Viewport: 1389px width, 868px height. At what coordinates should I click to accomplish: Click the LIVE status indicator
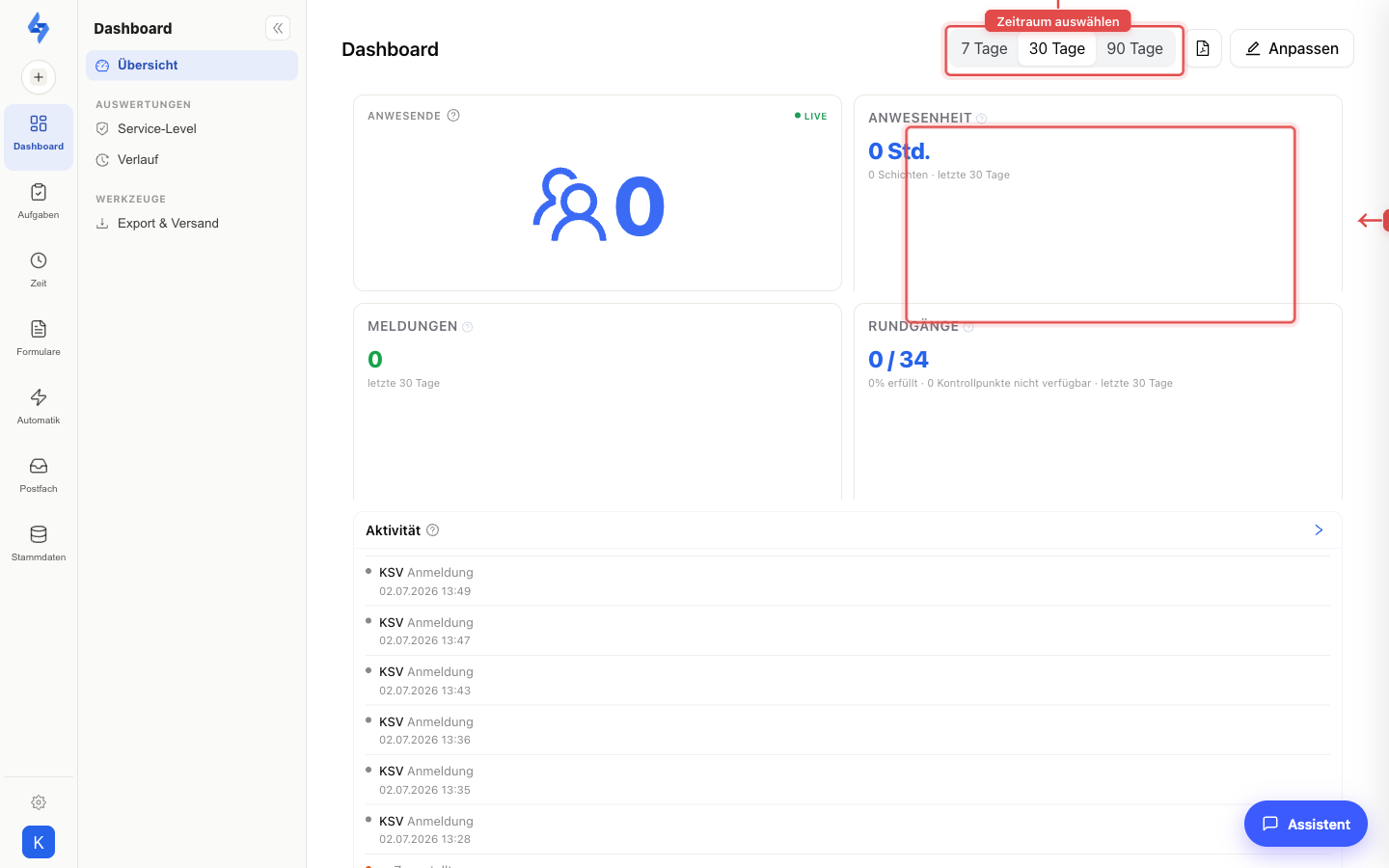(810, 116)
